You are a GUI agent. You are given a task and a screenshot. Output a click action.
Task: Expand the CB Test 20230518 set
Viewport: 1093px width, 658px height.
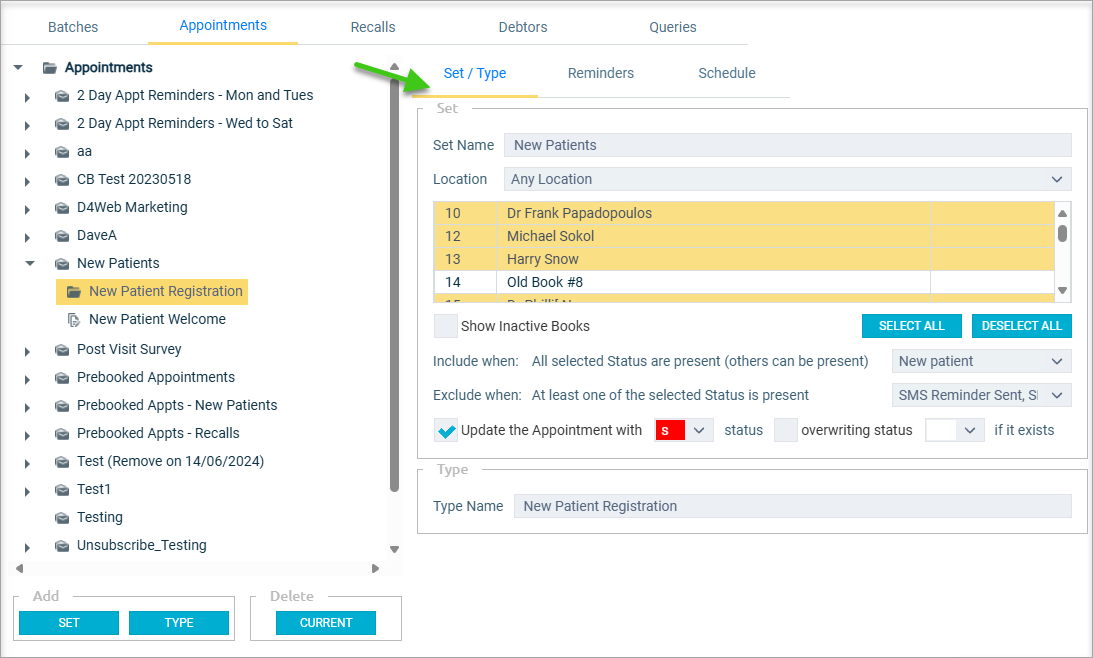pyautogui.click(x=27, y=181)
